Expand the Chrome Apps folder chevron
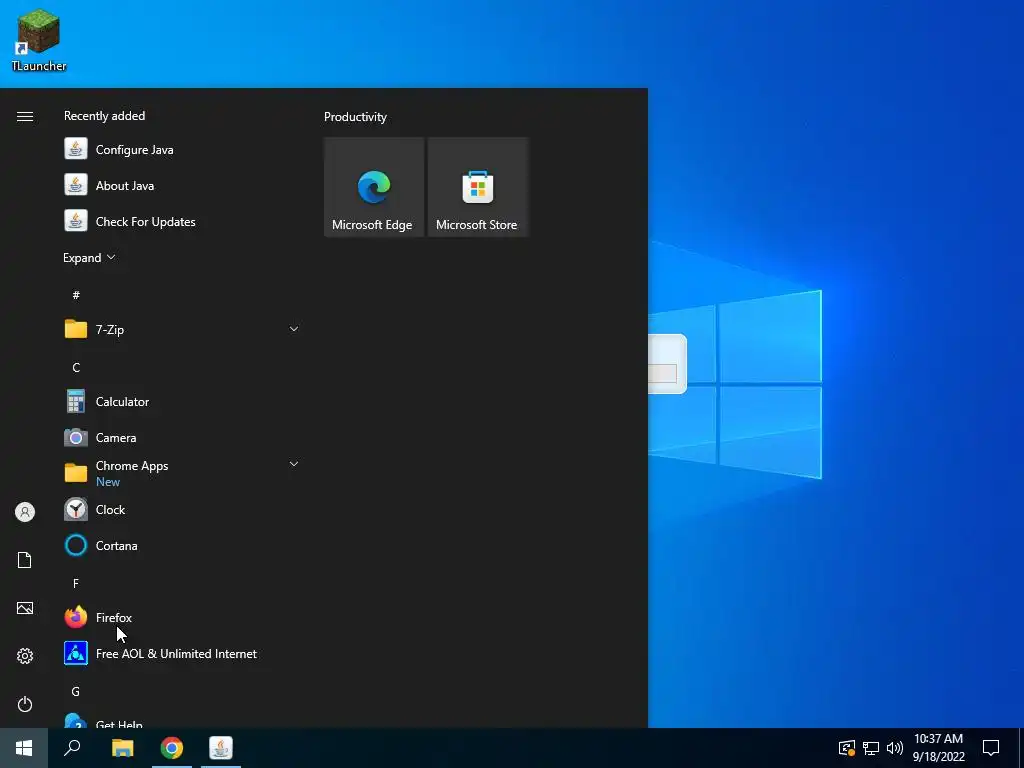The width and height of the screenshot is (1024, 768). click(x=294, y=464)
